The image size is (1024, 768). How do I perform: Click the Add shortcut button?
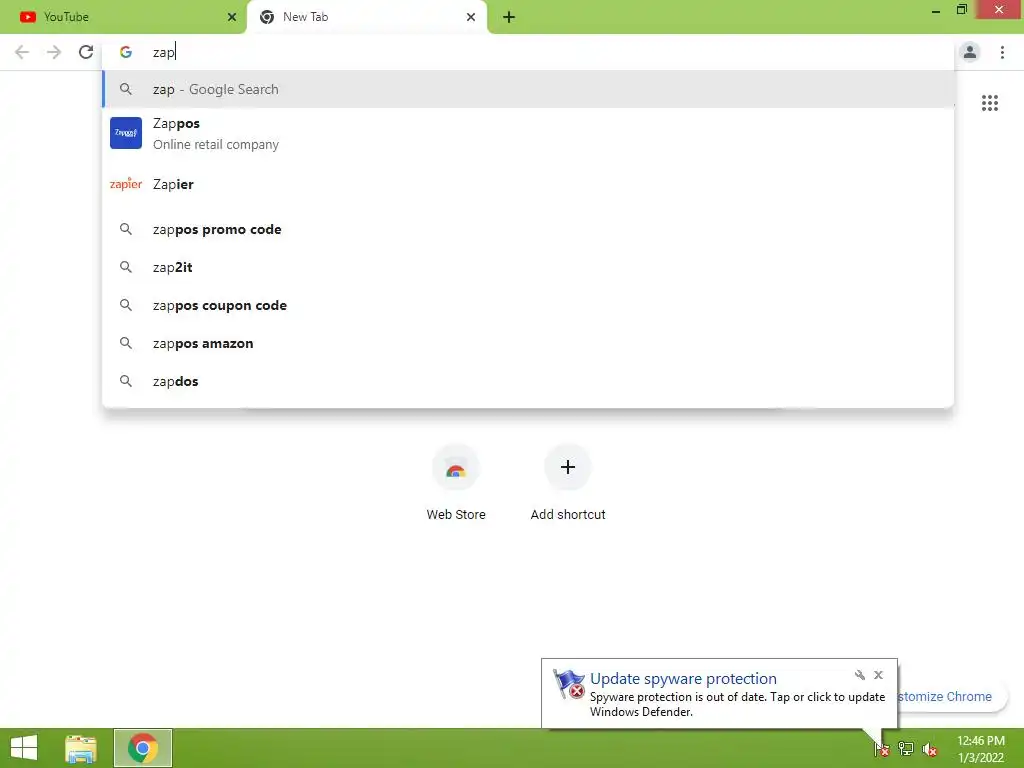click(568, 483)
